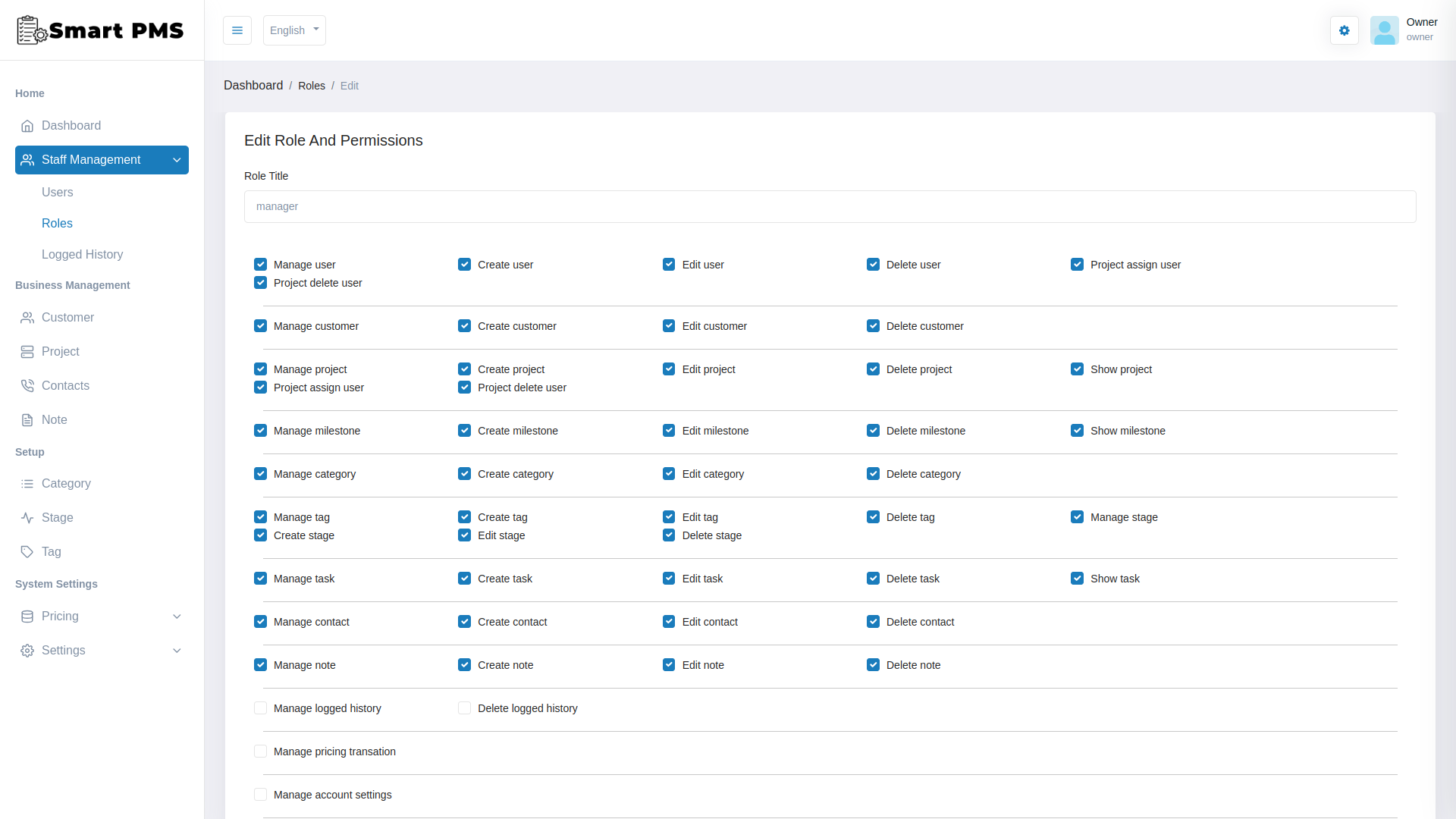Click the Dashboard breadcrumb link
This screenshot has height=819, width=1456.
tap(253, 86)
